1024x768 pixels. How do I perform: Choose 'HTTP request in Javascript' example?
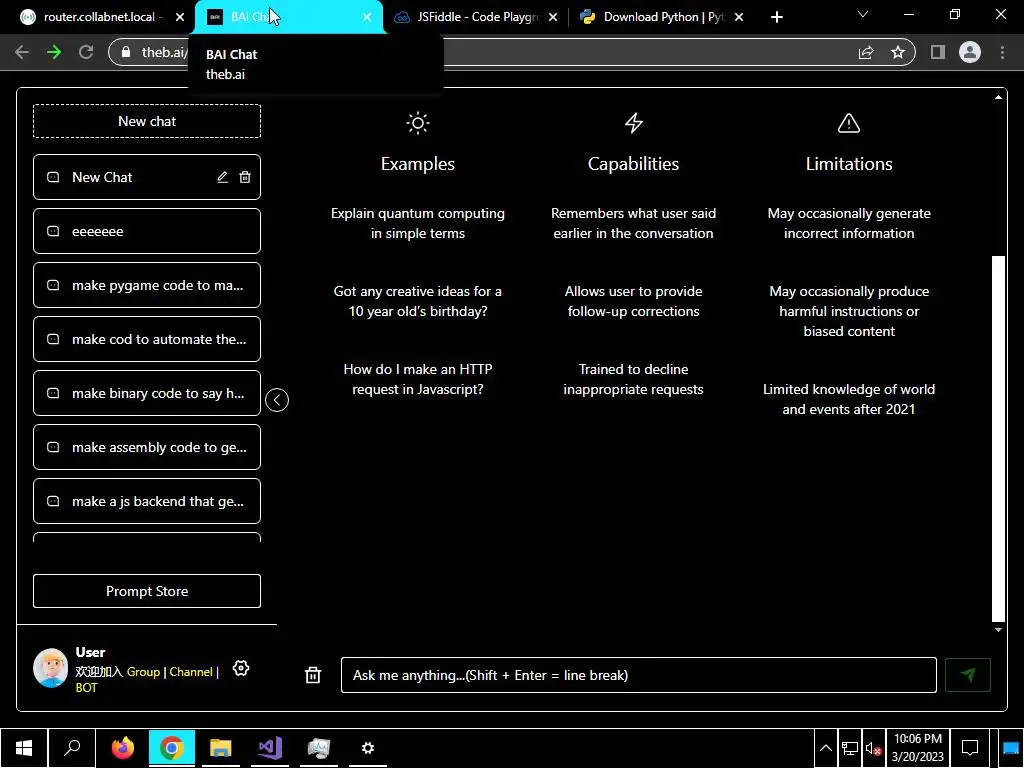pyautogui.click(x=418, y=379)
